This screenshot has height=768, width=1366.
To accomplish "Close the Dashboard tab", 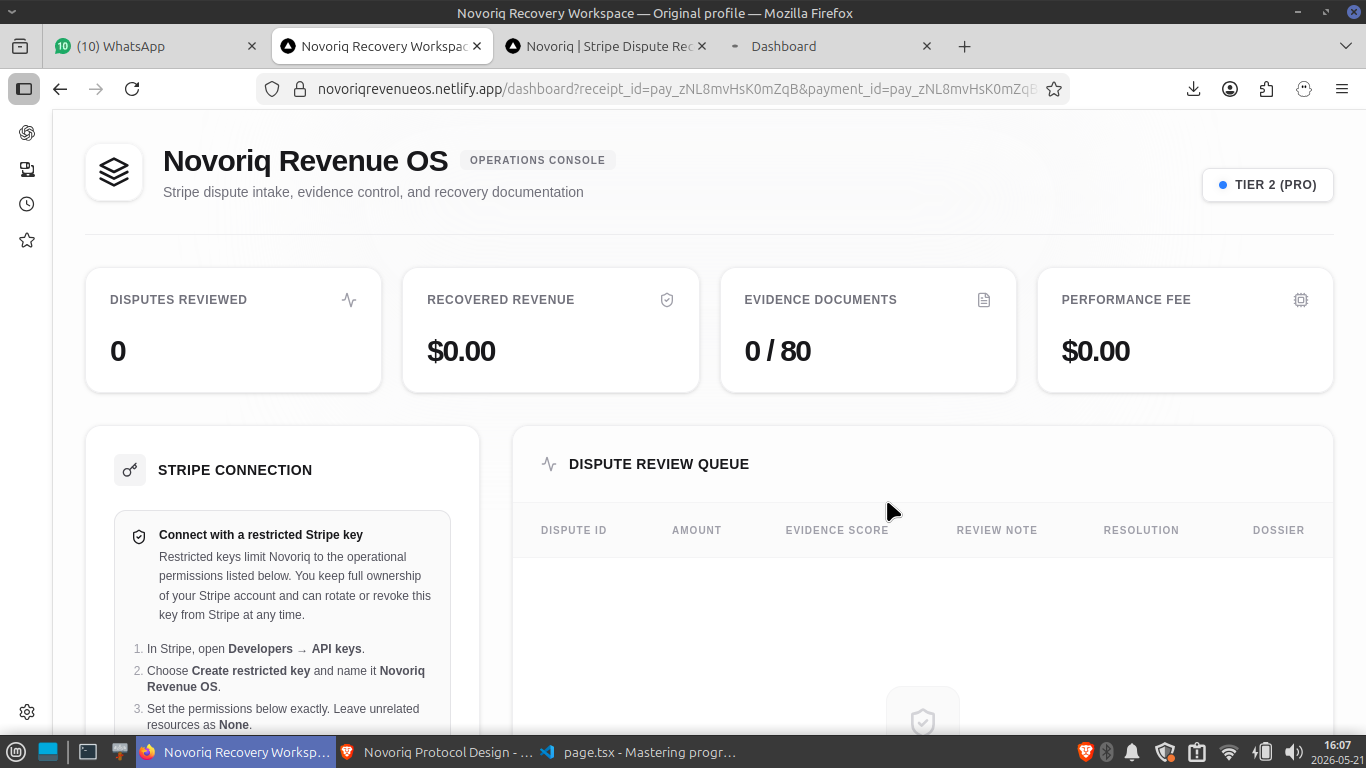I will 926,46.
